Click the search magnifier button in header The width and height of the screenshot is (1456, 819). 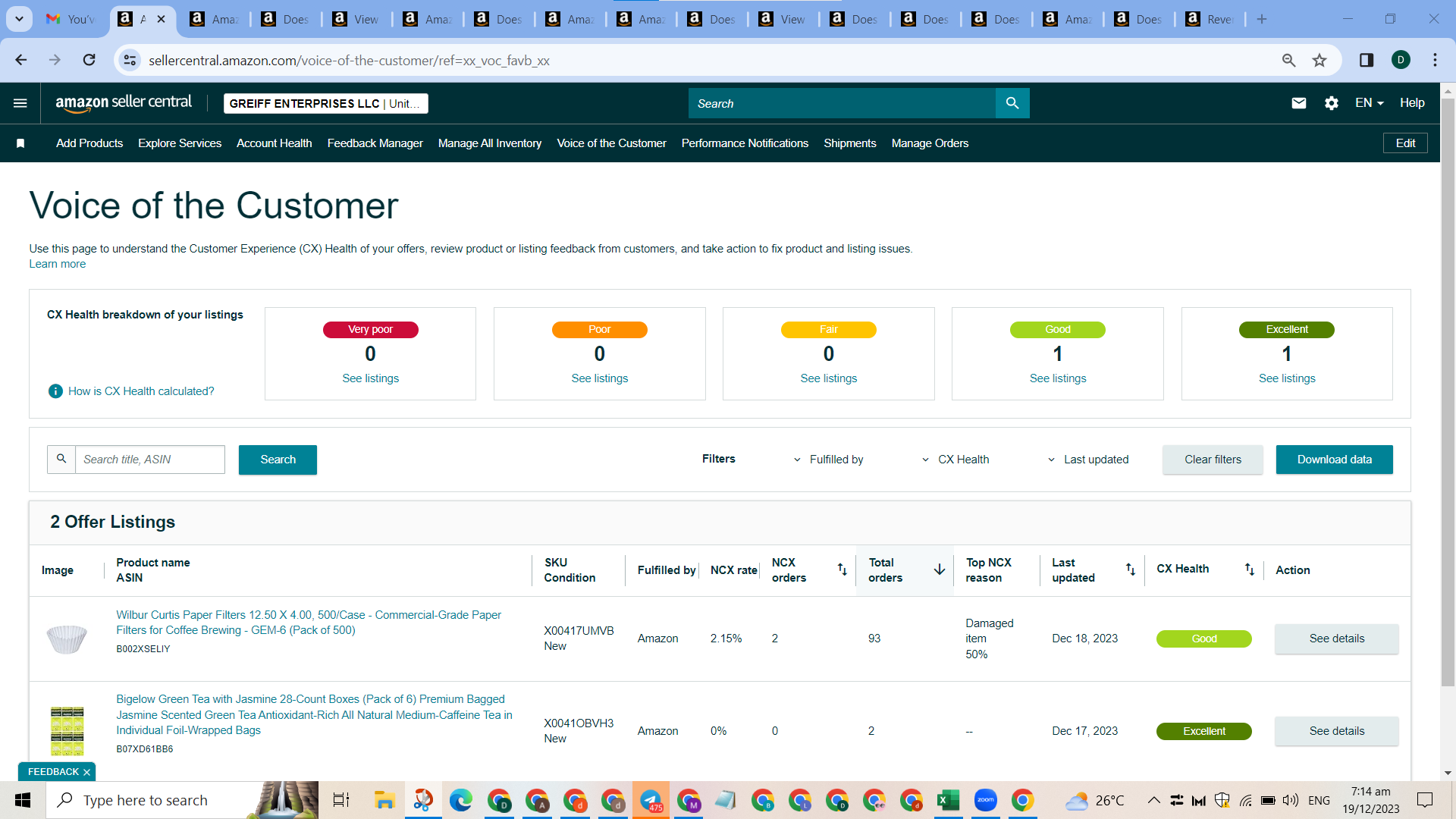1012,103
